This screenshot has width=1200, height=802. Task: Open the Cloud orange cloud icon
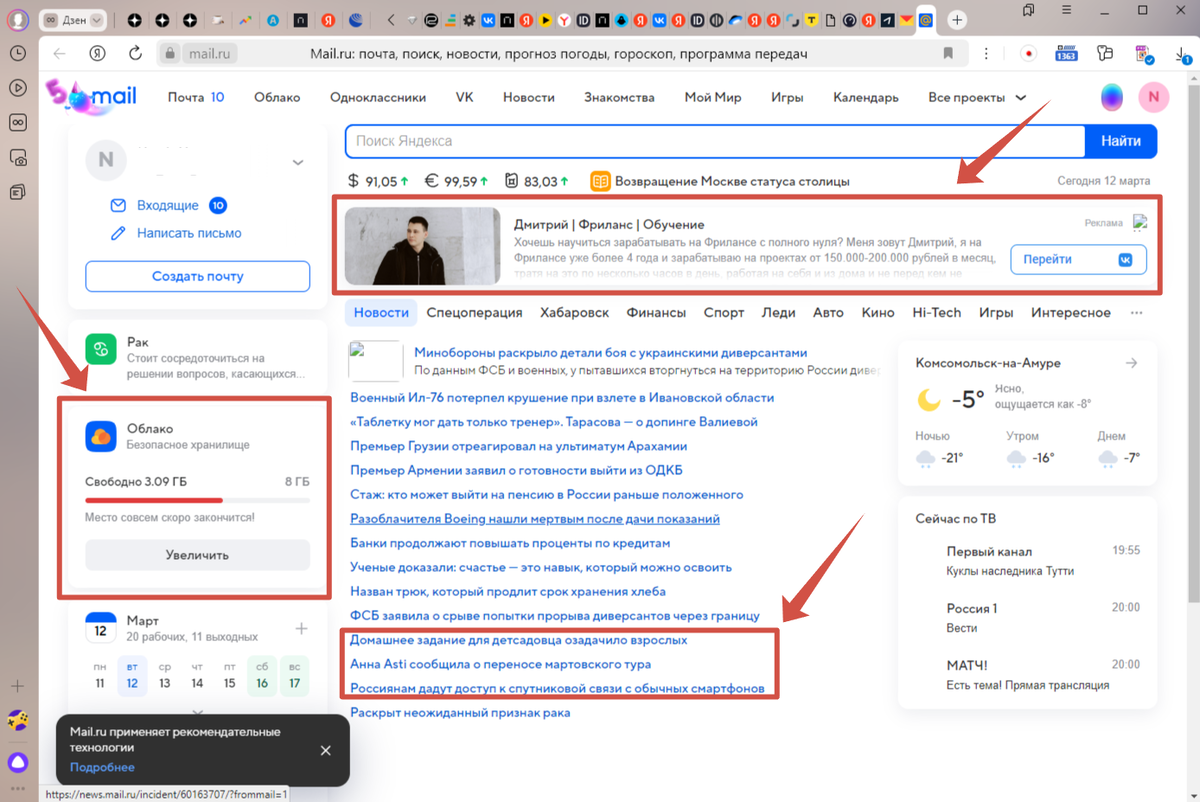(x=101, y=437)
